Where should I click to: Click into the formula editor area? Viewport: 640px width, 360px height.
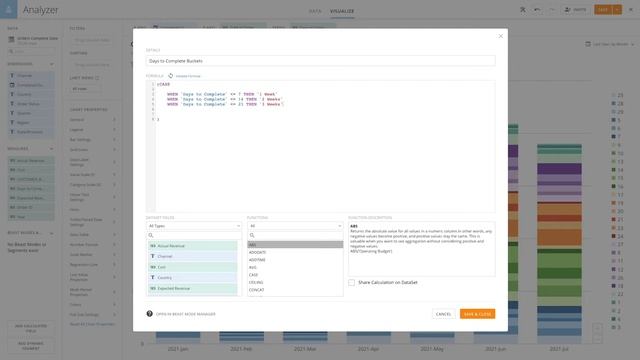pos(320,146)
